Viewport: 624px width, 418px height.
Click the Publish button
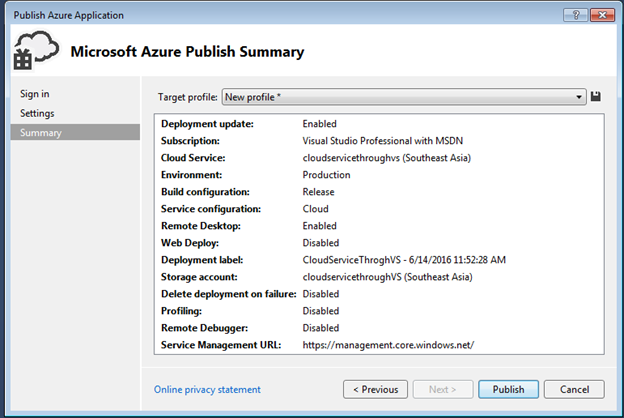(508, 389)
